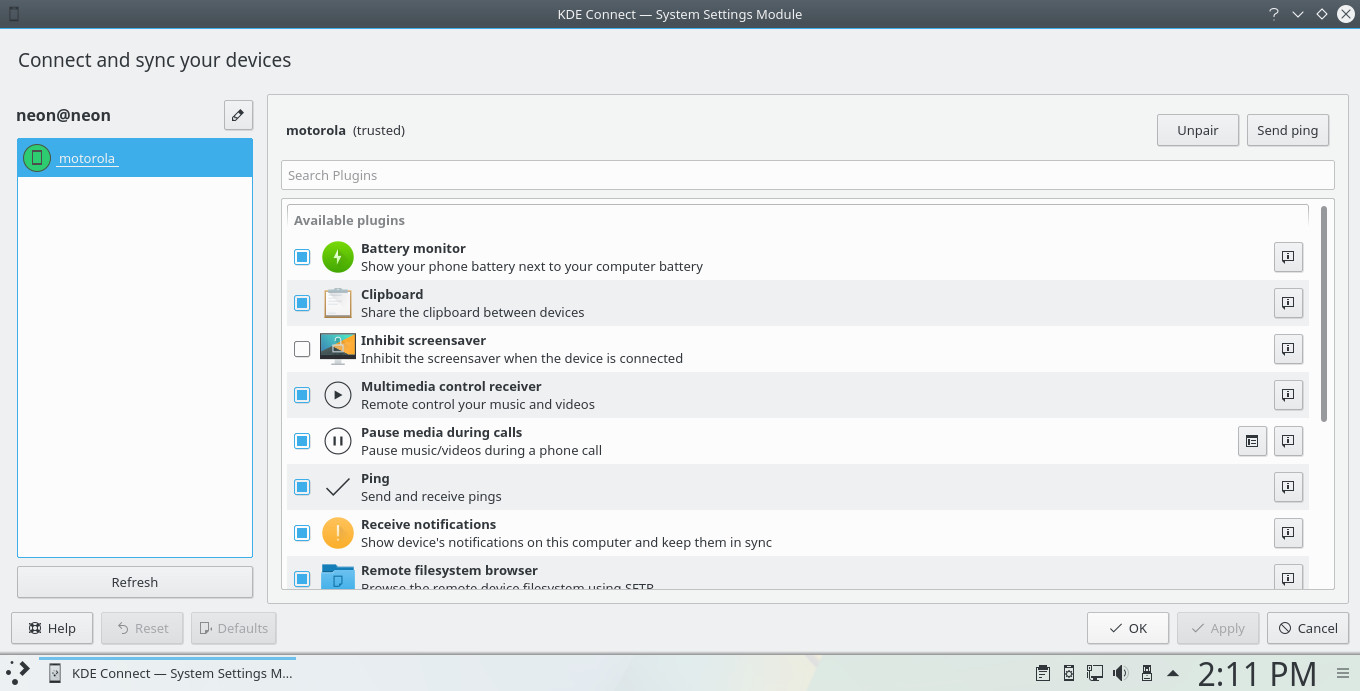Open About info for Receive notifications plugin

click(1288, 533)
